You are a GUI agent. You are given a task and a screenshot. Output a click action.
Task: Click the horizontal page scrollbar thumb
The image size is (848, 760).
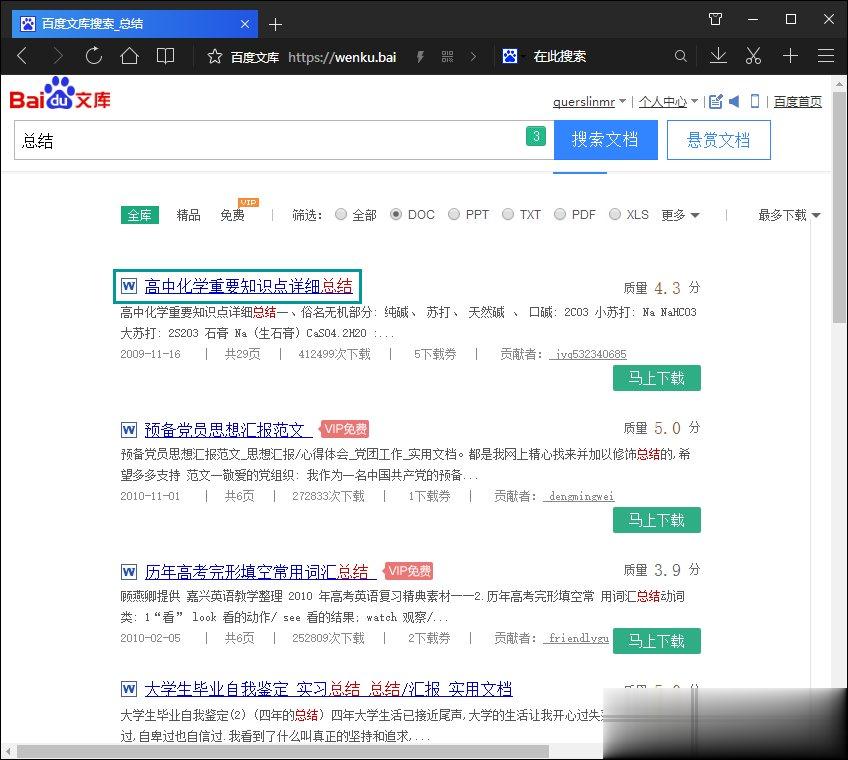283,752
